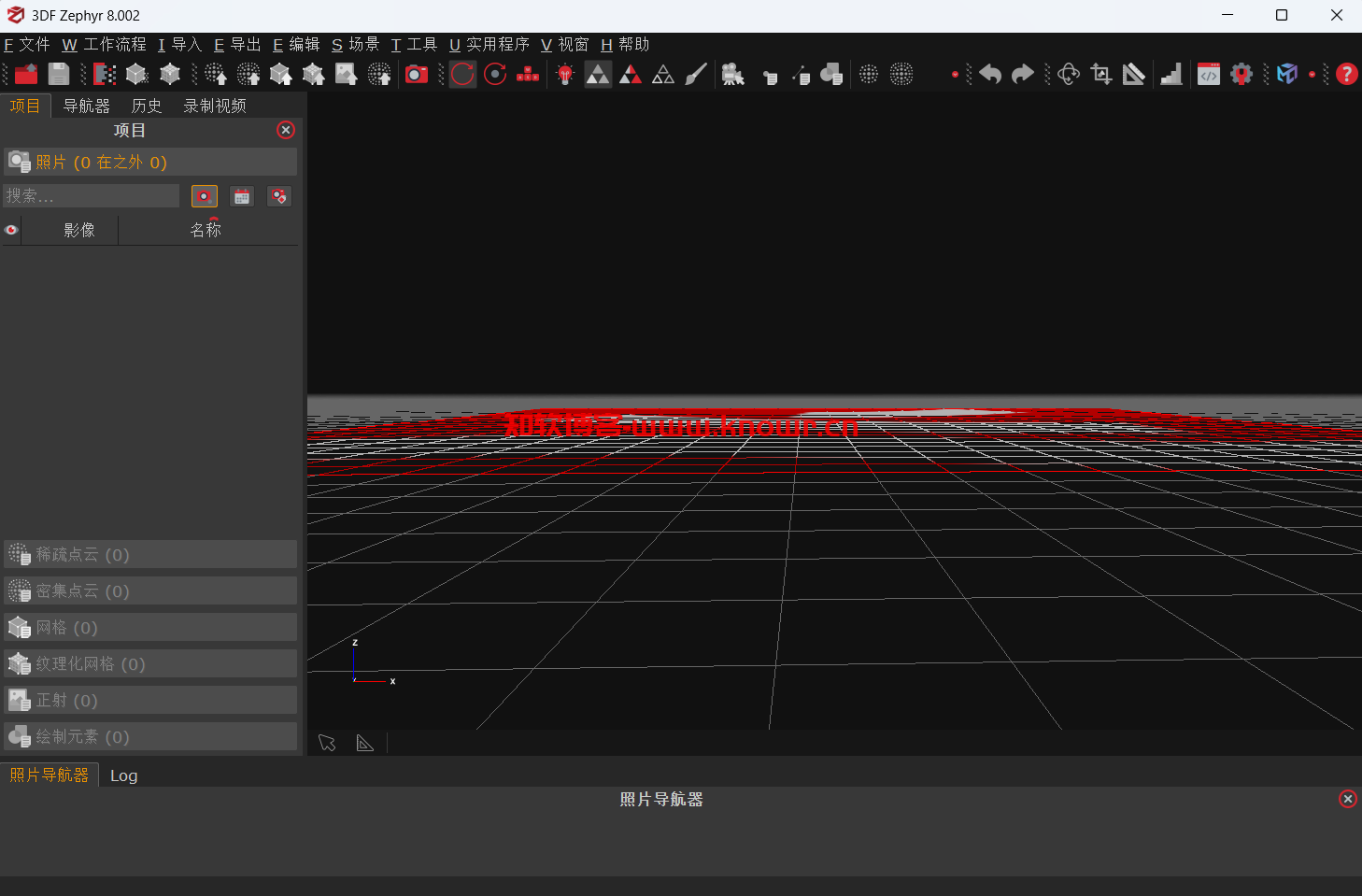The image size is (1362, 896).
Task: Open the 实用程序 menu
Action: click(489, 45)
